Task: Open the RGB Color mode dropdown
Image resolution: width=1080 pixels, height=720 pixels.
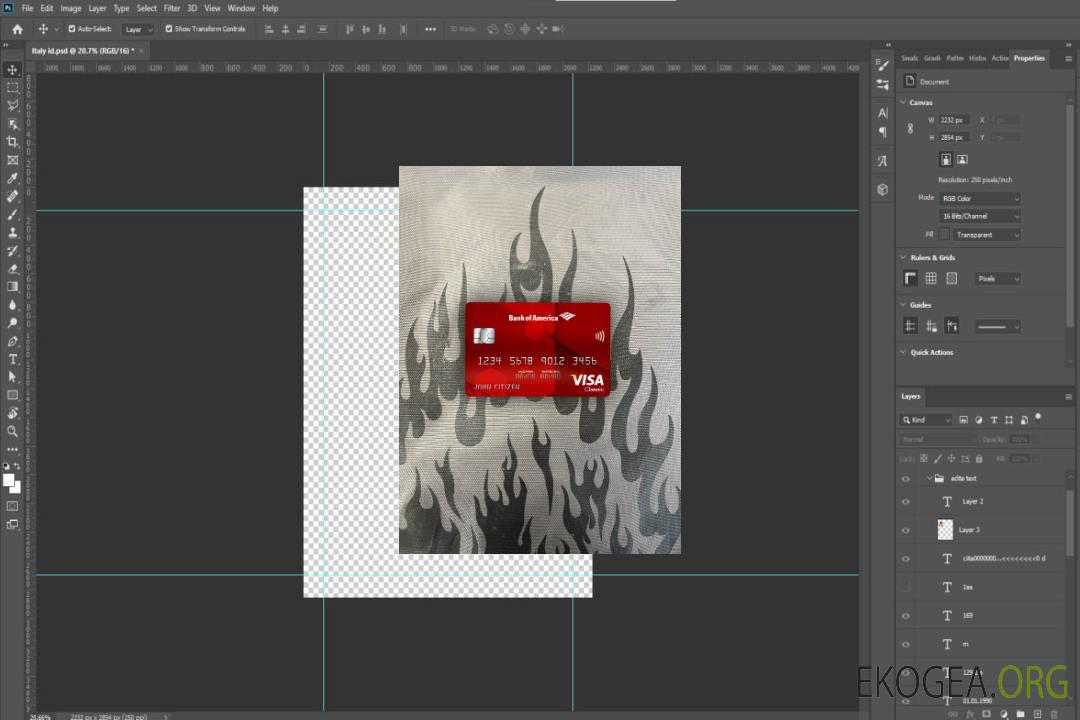Action: point(979,198)
